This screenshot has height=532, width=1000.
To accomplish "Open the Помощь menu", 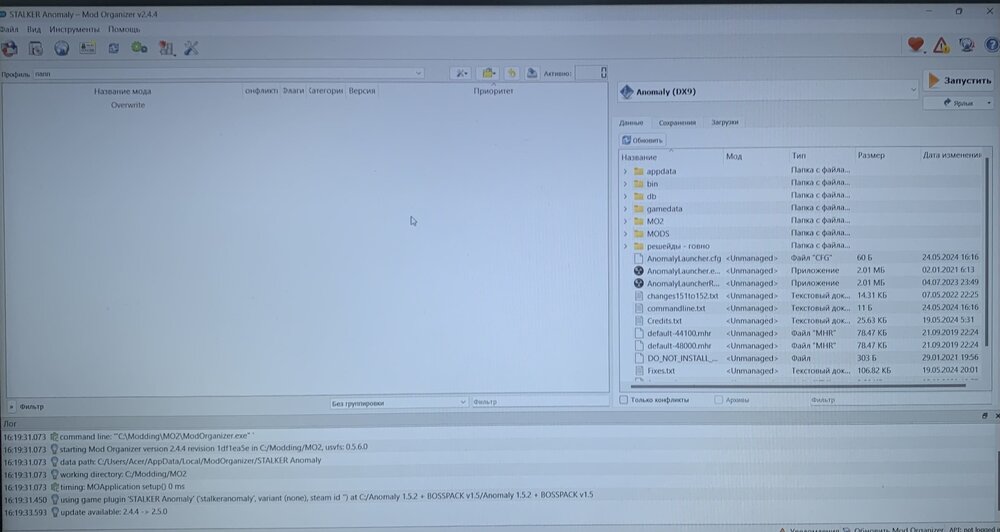I will click(x=124, y=29).
